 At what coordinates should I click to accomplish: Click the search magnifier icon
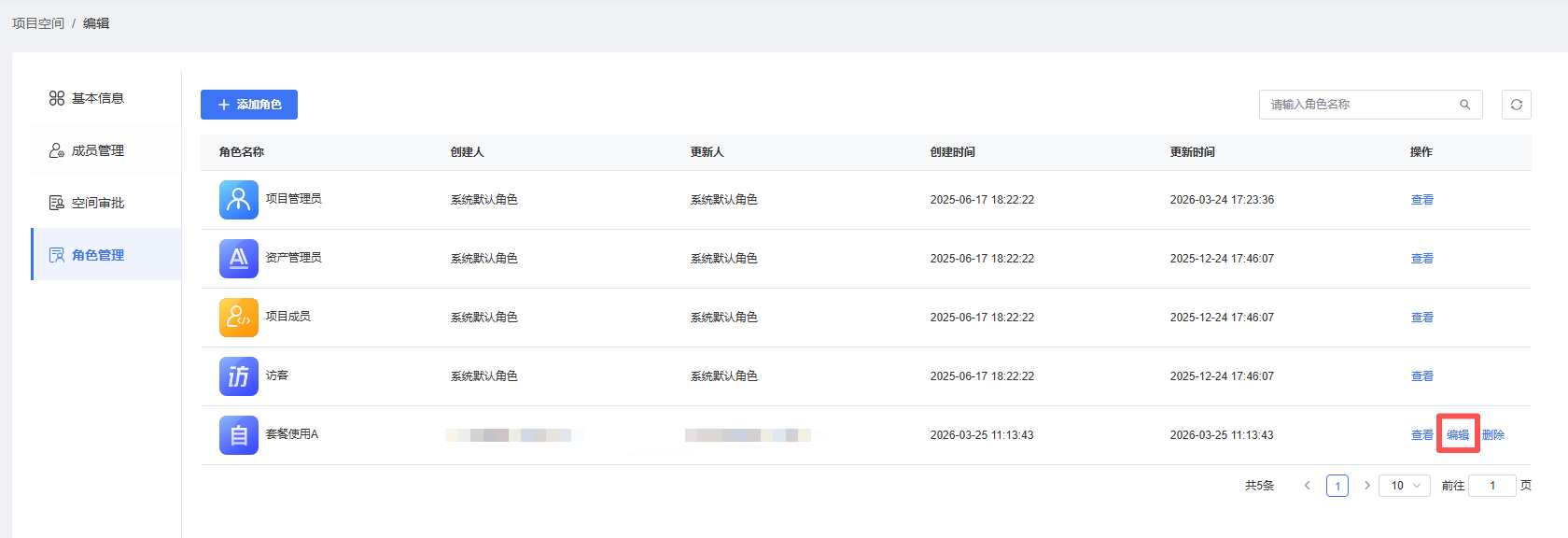1465,105
